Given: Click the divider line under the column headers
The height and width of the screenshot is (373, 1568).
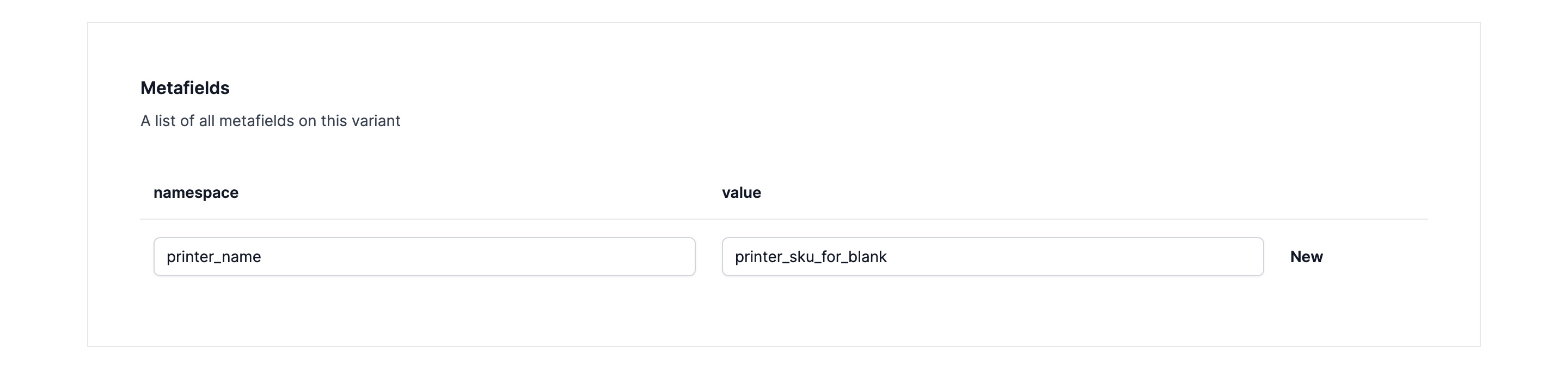Looking at the screenshot, I should coord(783,219).
